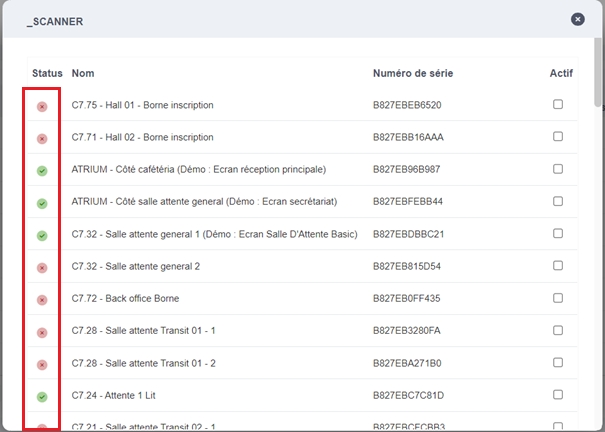This screenshot has width=605, height=432.
Task: Click green status icon for Salle attente general 1
Action: pyautogui.click(x=42, y=236)
